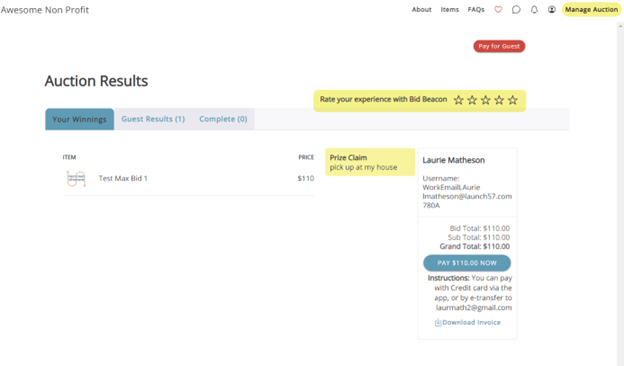Rate experience four stars
The height and width of the screenshot is (366, 624).
(499, 100)
